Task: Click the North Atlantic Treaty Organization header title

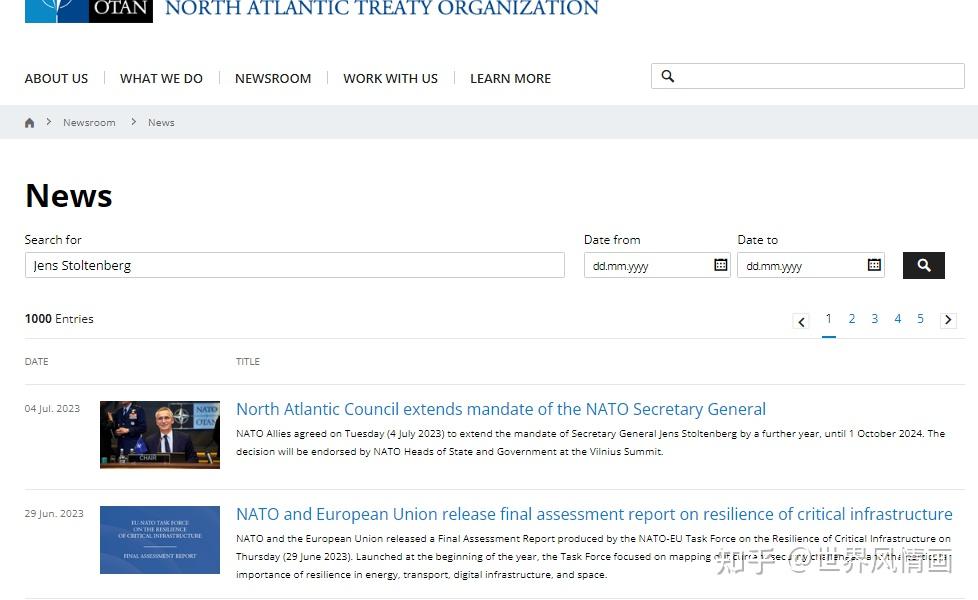Action: tap(382, 8)
